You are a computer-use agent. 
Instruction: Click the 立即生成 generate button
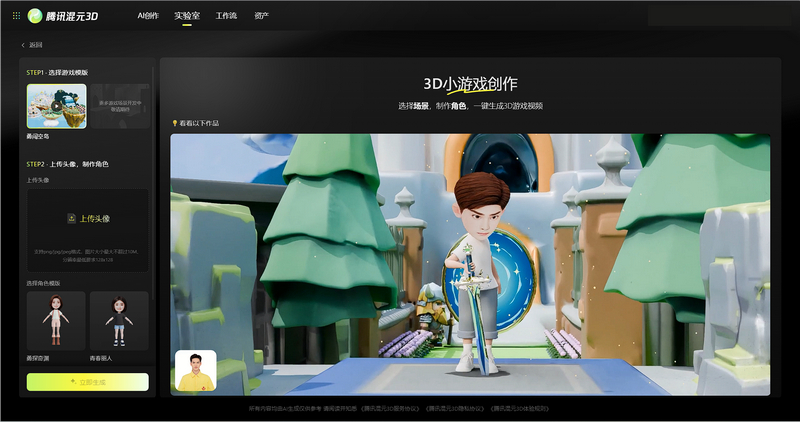[88, 382]
